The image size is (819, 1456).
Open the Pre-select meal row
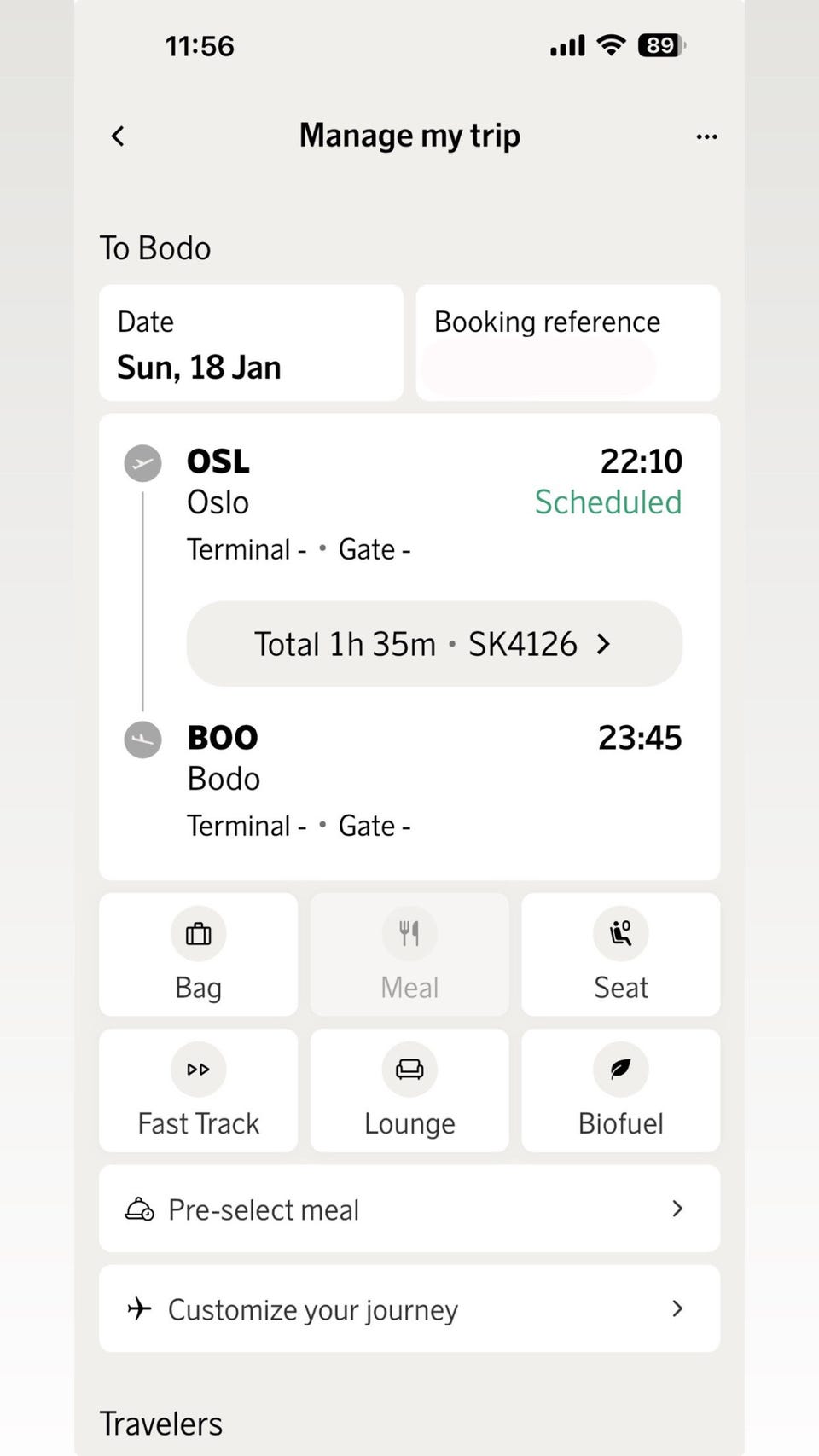[409, 1209]
